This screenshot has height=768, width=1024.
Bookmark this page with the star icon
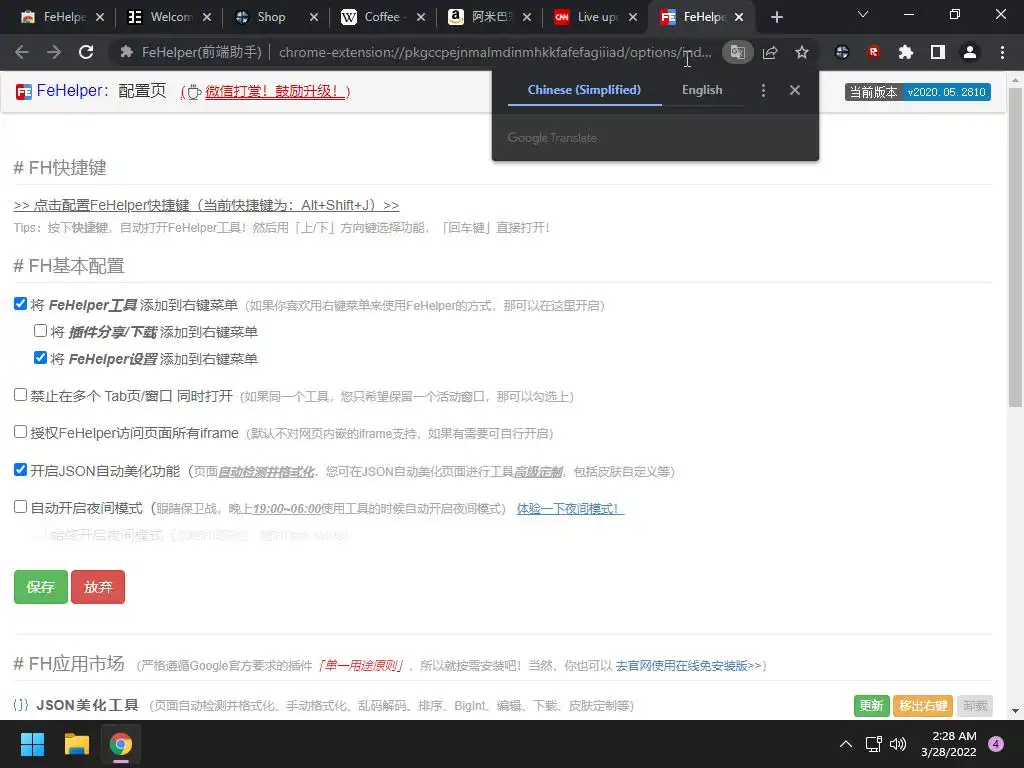coord(802,52)
